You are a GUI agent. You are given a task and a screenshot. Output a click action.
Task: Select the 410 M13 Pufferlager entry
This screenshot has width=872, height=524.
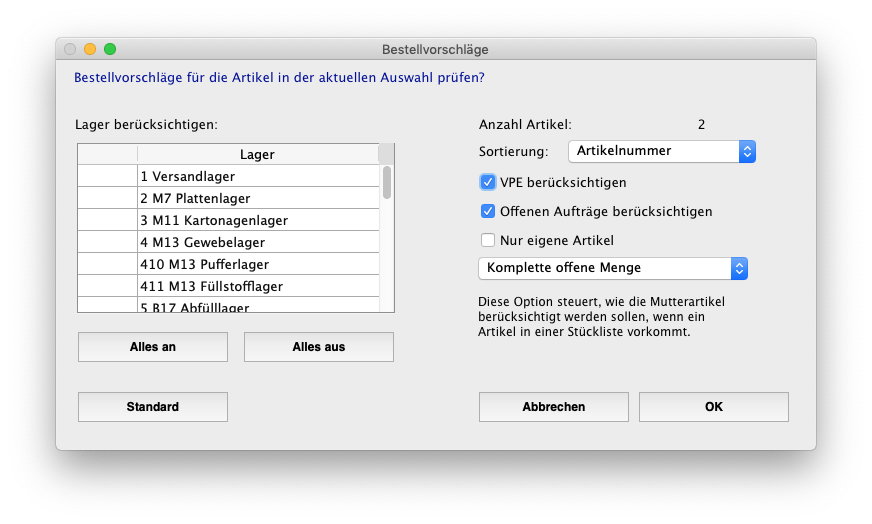(x=257, y=264)
